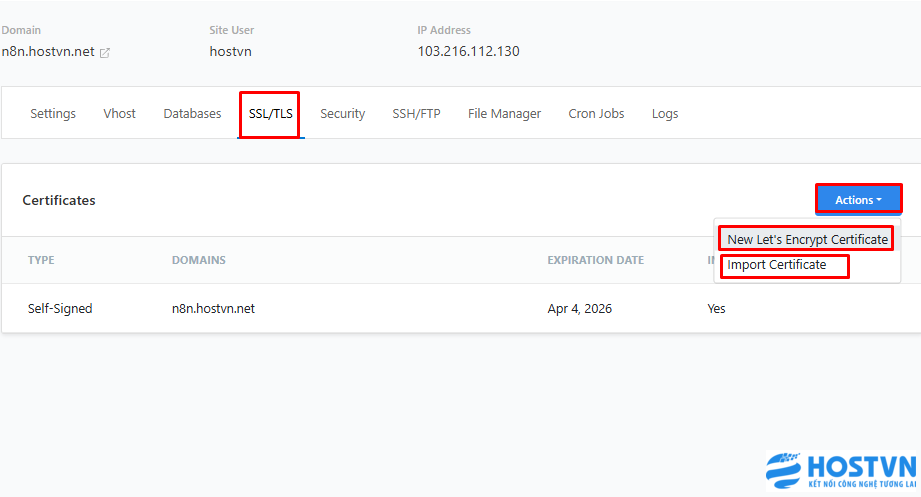Click n8n.hostvn.net in certificates table

(x=213, y=308)
